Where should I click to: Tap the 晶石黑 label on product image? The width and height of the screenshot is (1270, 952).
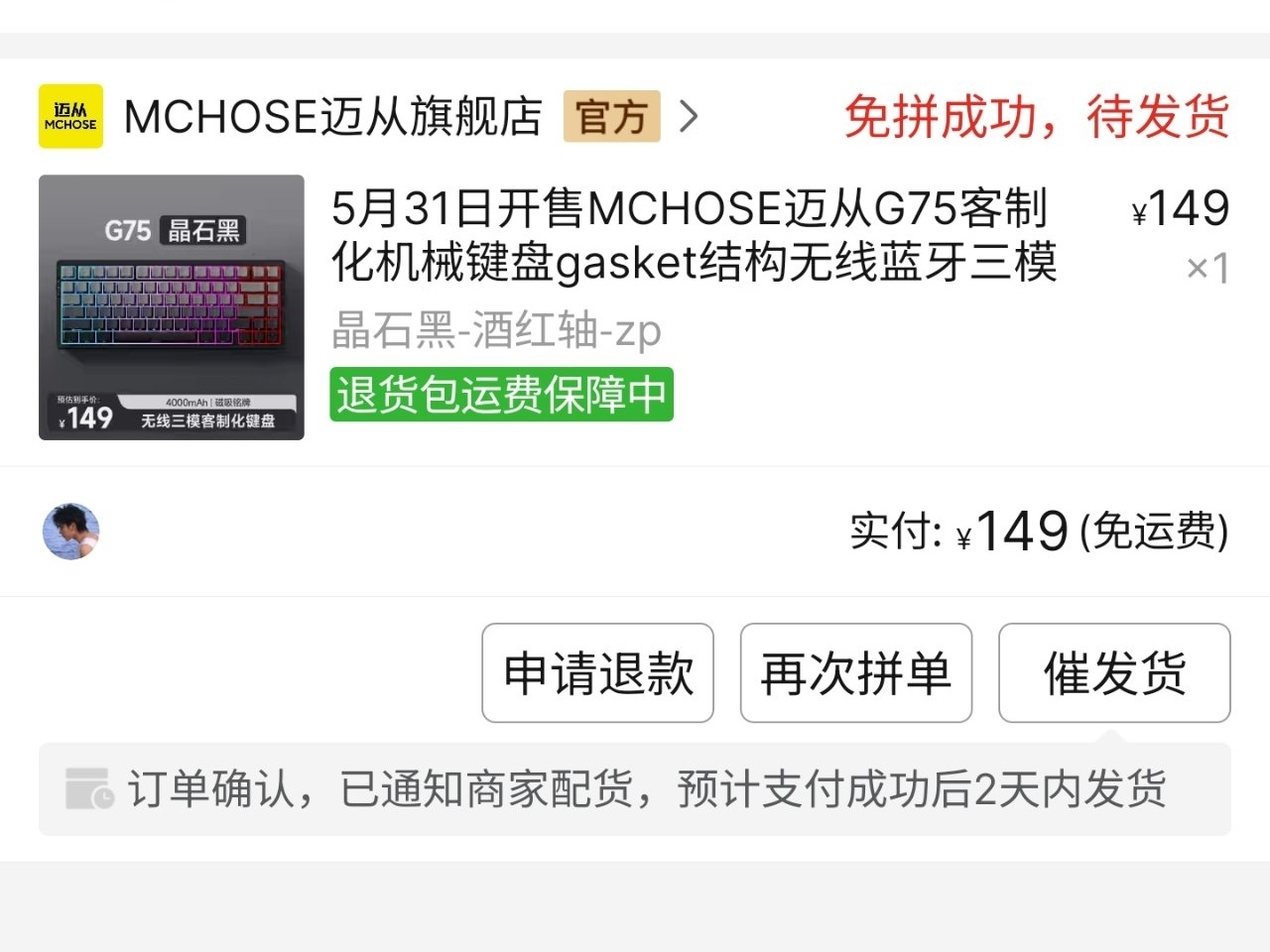tap(204, 231)
